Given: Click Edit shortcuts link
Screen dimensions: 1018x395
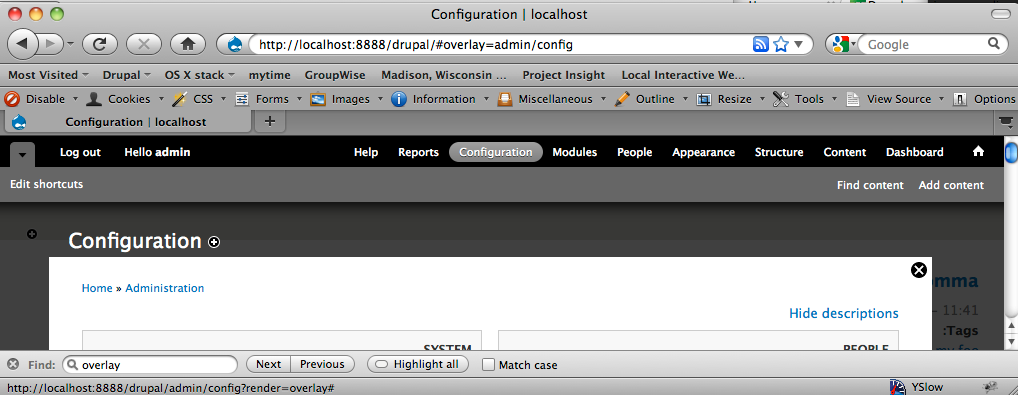Looking at the screenshot, I should [x=47, y=185].
